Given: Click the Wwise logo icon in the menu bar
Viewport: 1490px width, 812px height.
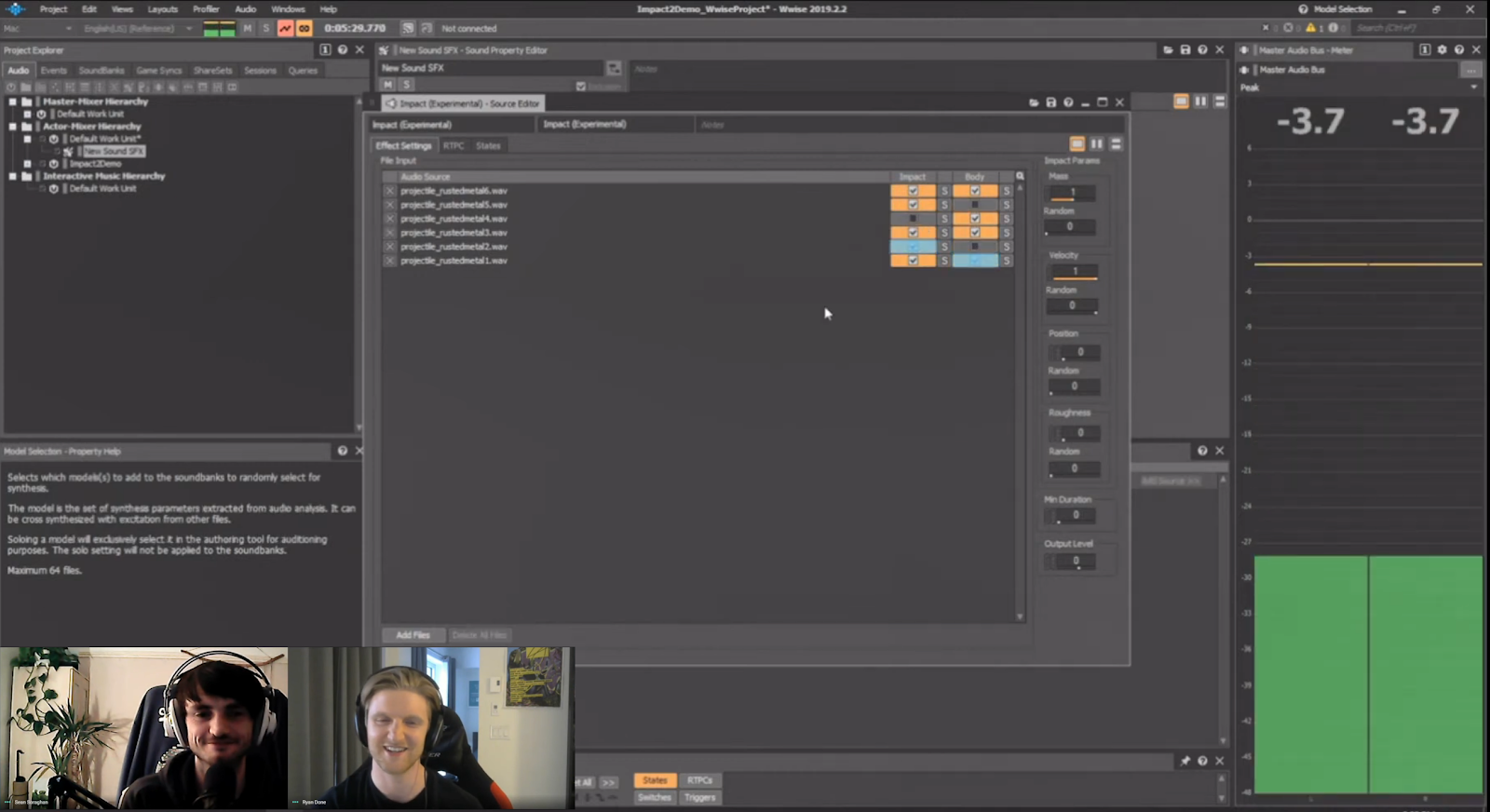Looking at the screenshot, I should pyautogui.click(x=16, y=8).
